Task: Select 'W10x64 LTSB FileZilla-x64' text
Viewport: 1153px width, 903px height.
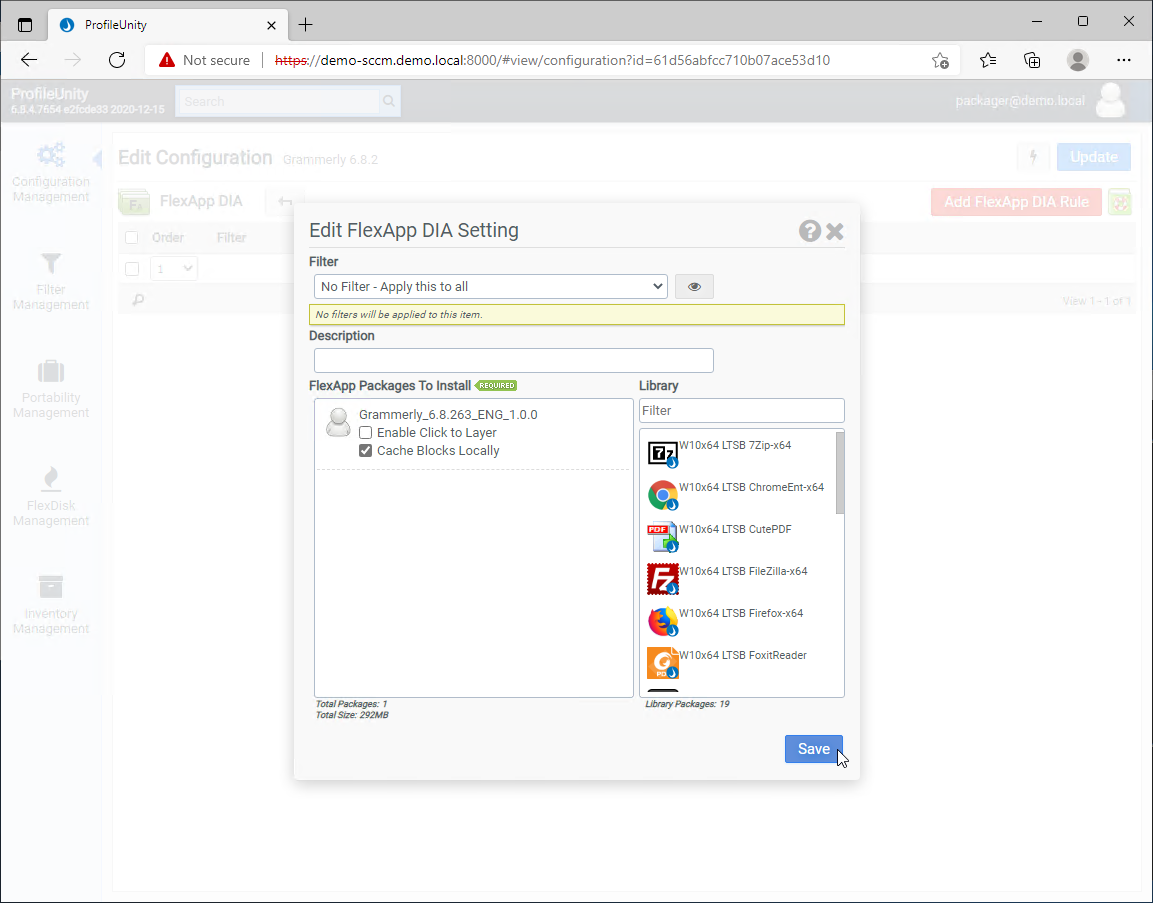Action: click(x=743, y=571)
